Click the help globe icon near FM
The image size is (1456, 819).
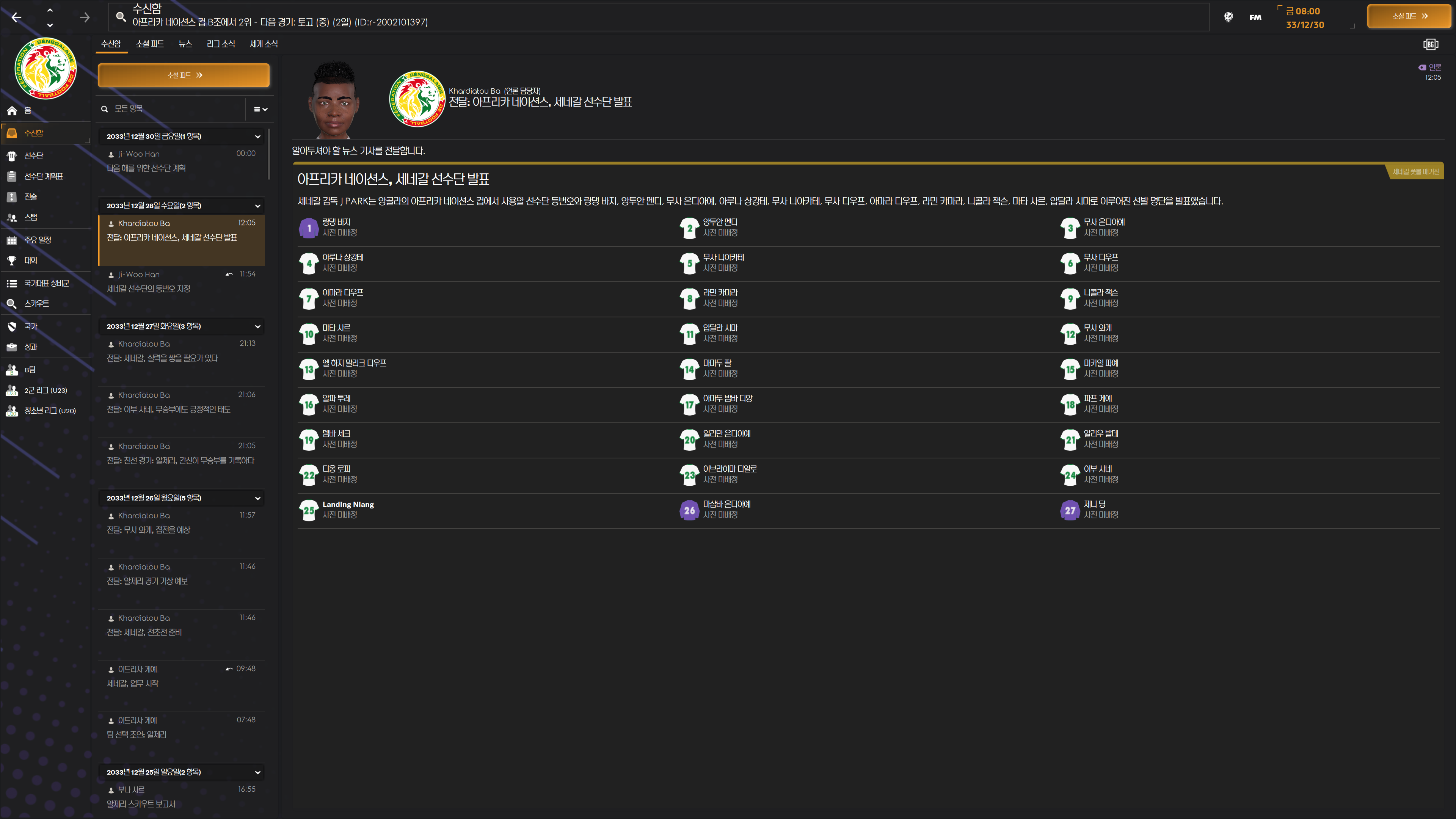click(x=1228, y=17)
